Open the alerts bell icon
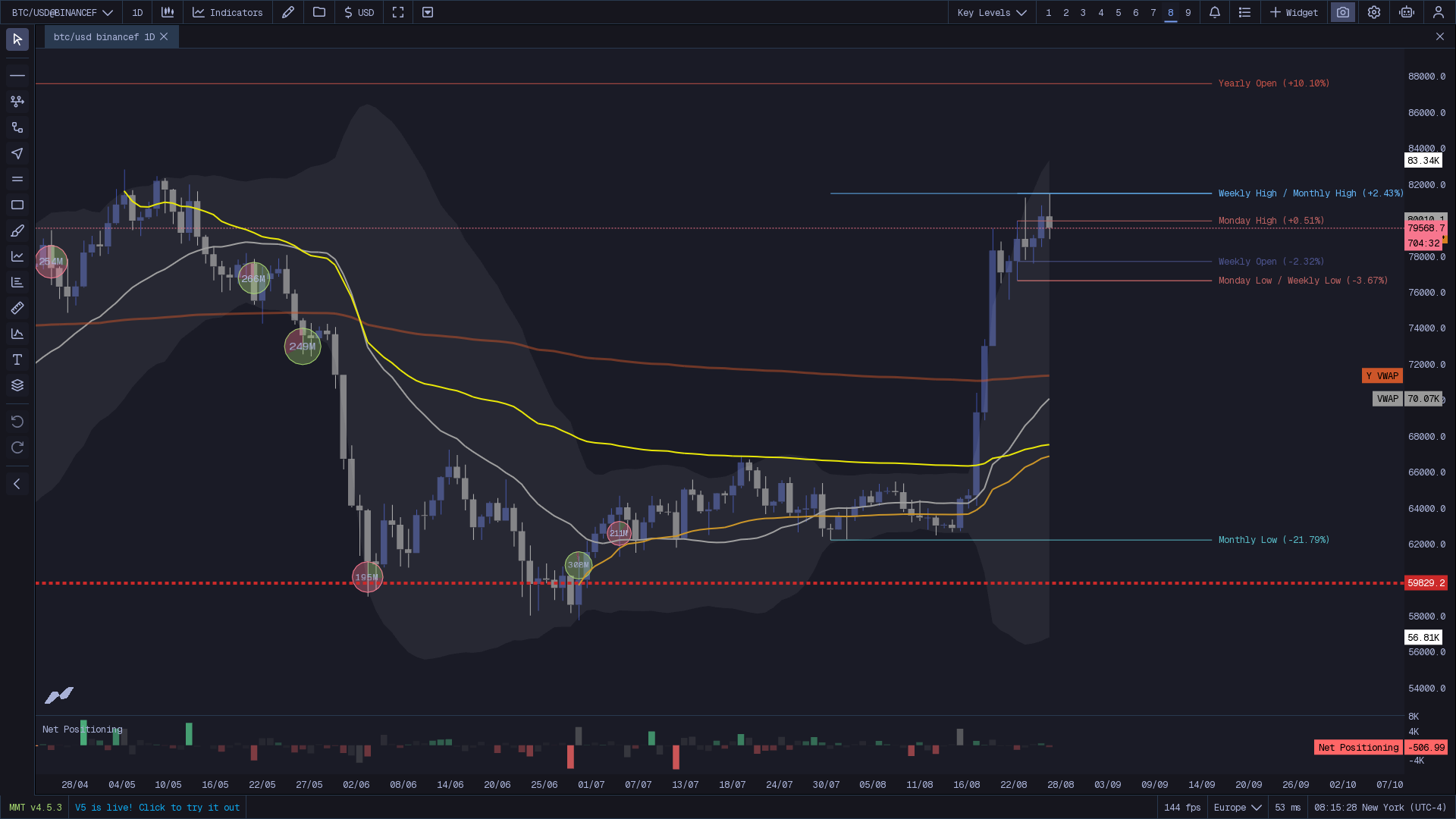 pos(1215,12)
